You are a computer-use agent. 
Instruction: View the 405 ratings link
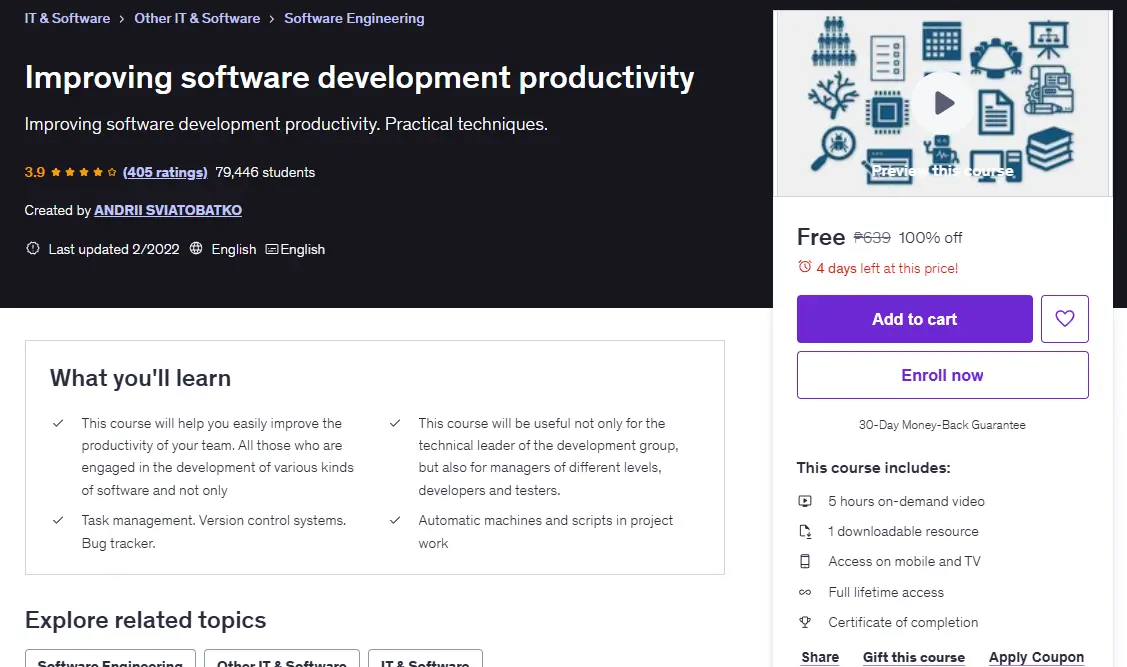(165, 172)
